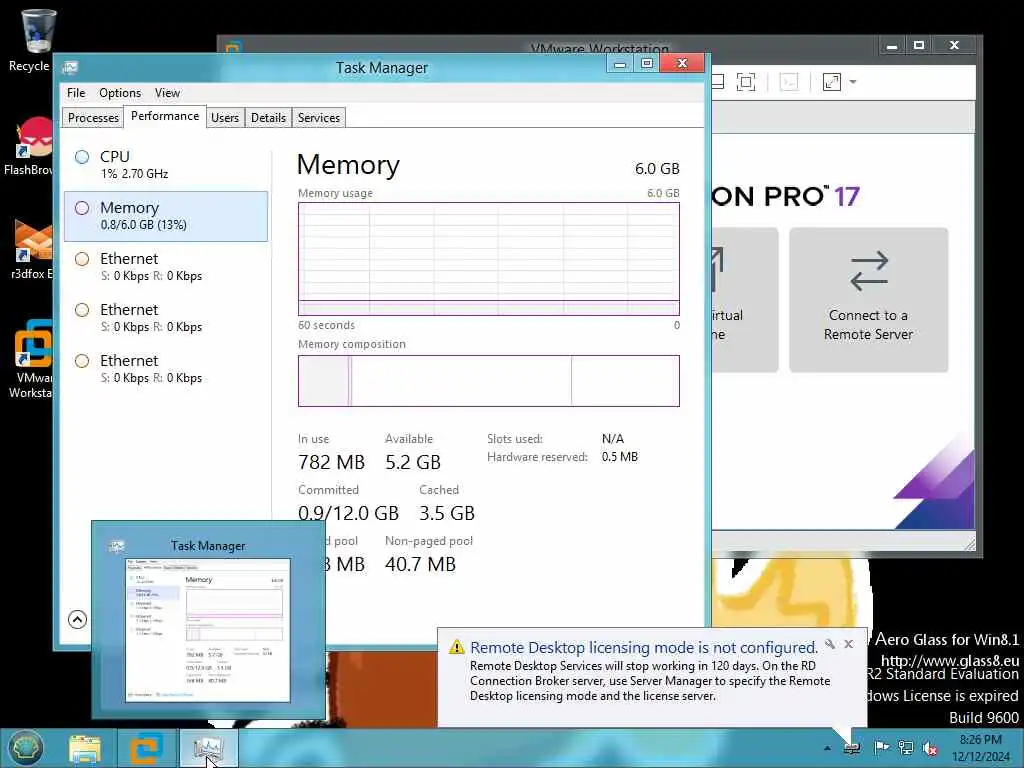
Task: Click the VMware stretch guest icon
Action: [x=831, y=82]
